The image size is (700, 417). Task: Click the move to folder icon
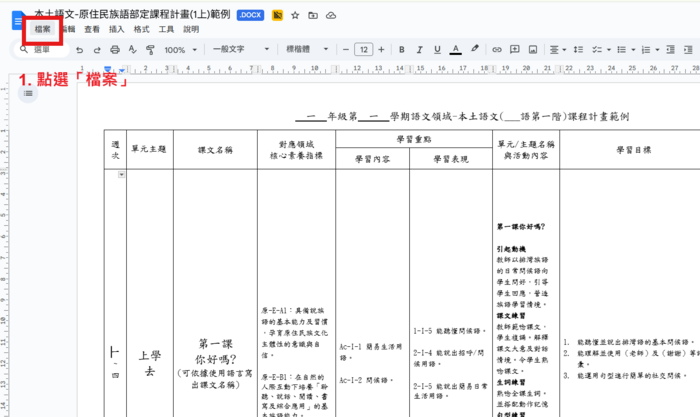(313, 16)
